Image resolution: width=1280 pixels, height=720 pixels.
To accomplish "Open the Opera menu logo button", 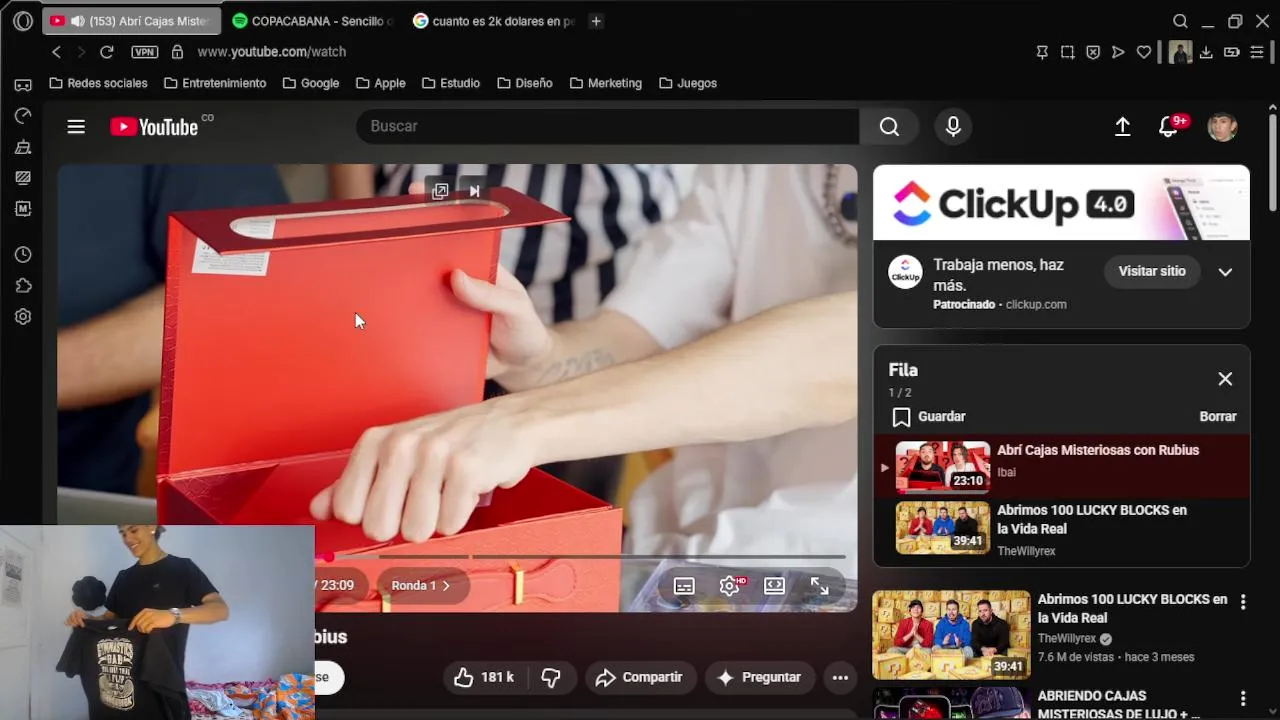I will tap(22, 21).
